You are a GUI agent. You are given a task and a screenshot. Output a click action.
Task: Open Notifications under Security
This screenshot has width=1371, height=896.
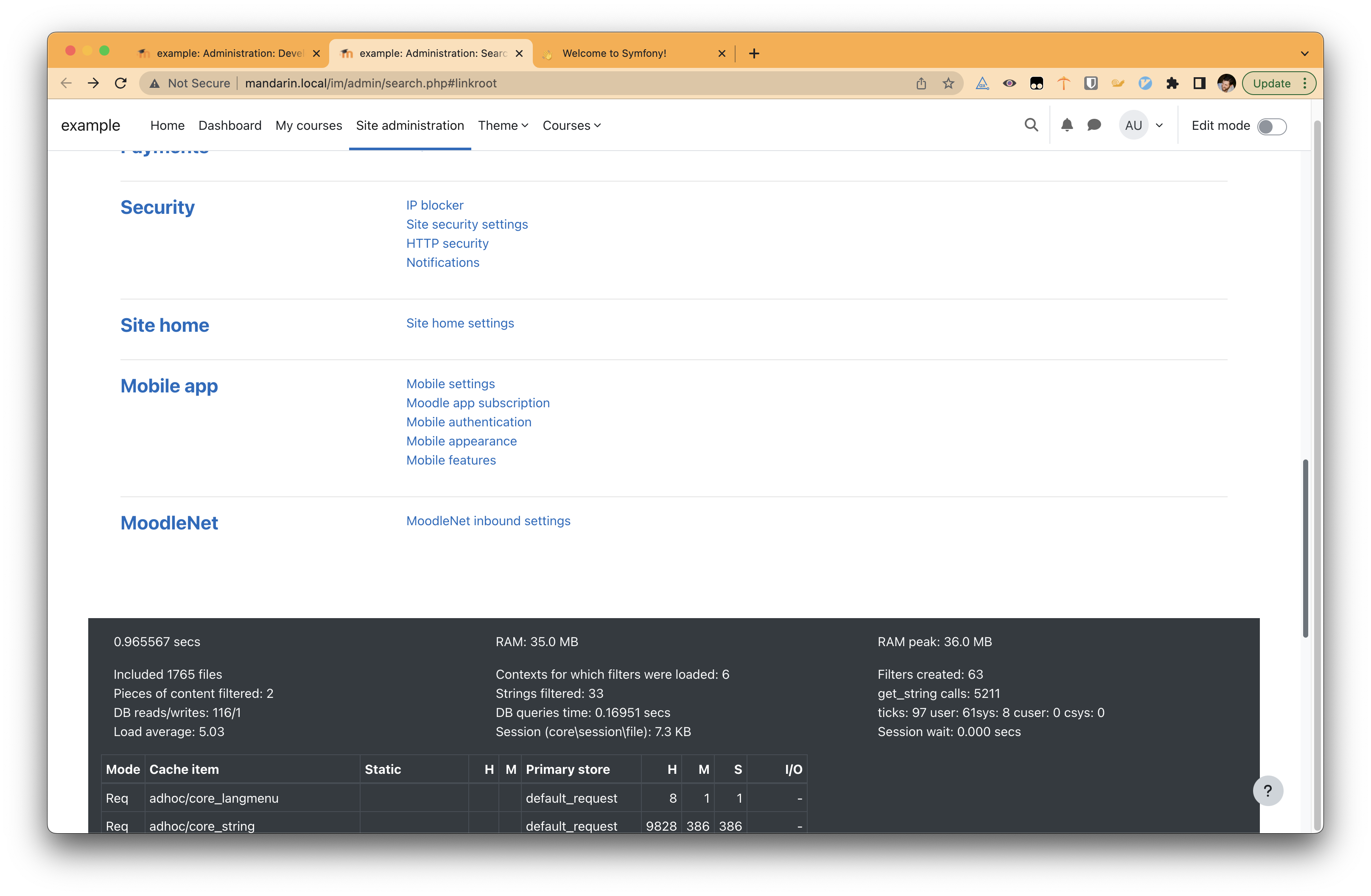442,262
